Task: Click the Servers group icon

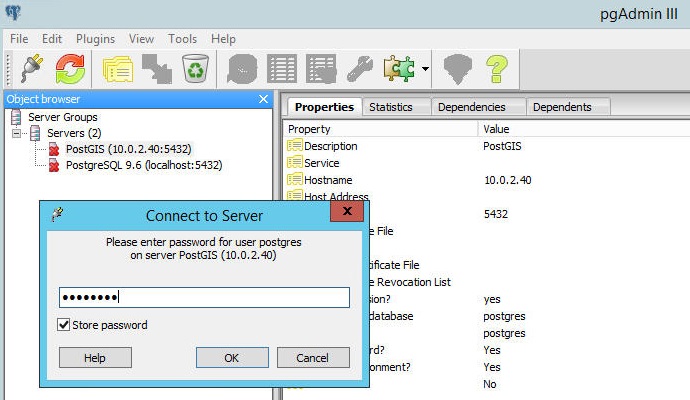Action: click(35, 133)
